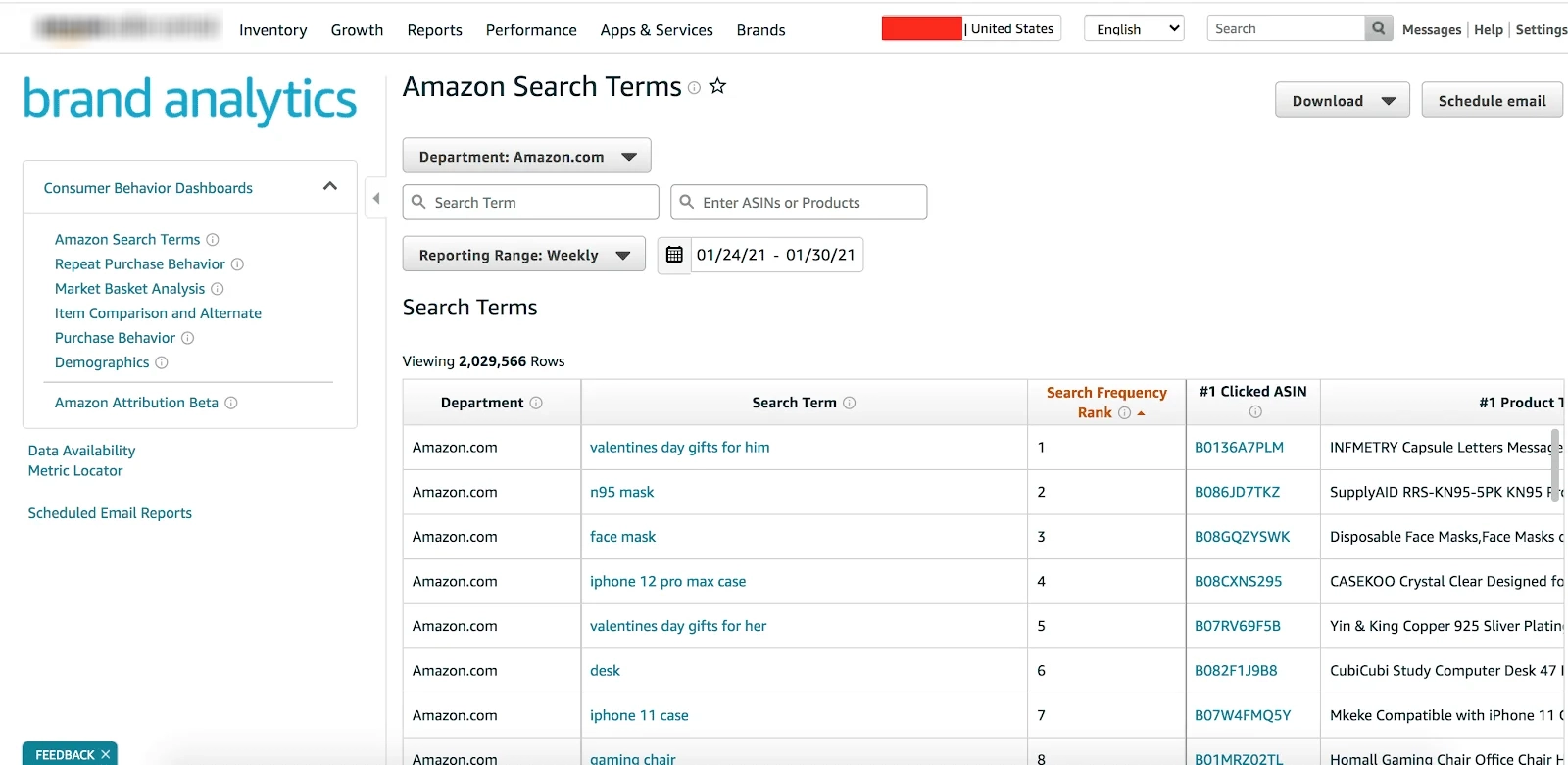This screenshot has height=765, width=1568.
Task: Open the Growth menu
Action: 357,30
